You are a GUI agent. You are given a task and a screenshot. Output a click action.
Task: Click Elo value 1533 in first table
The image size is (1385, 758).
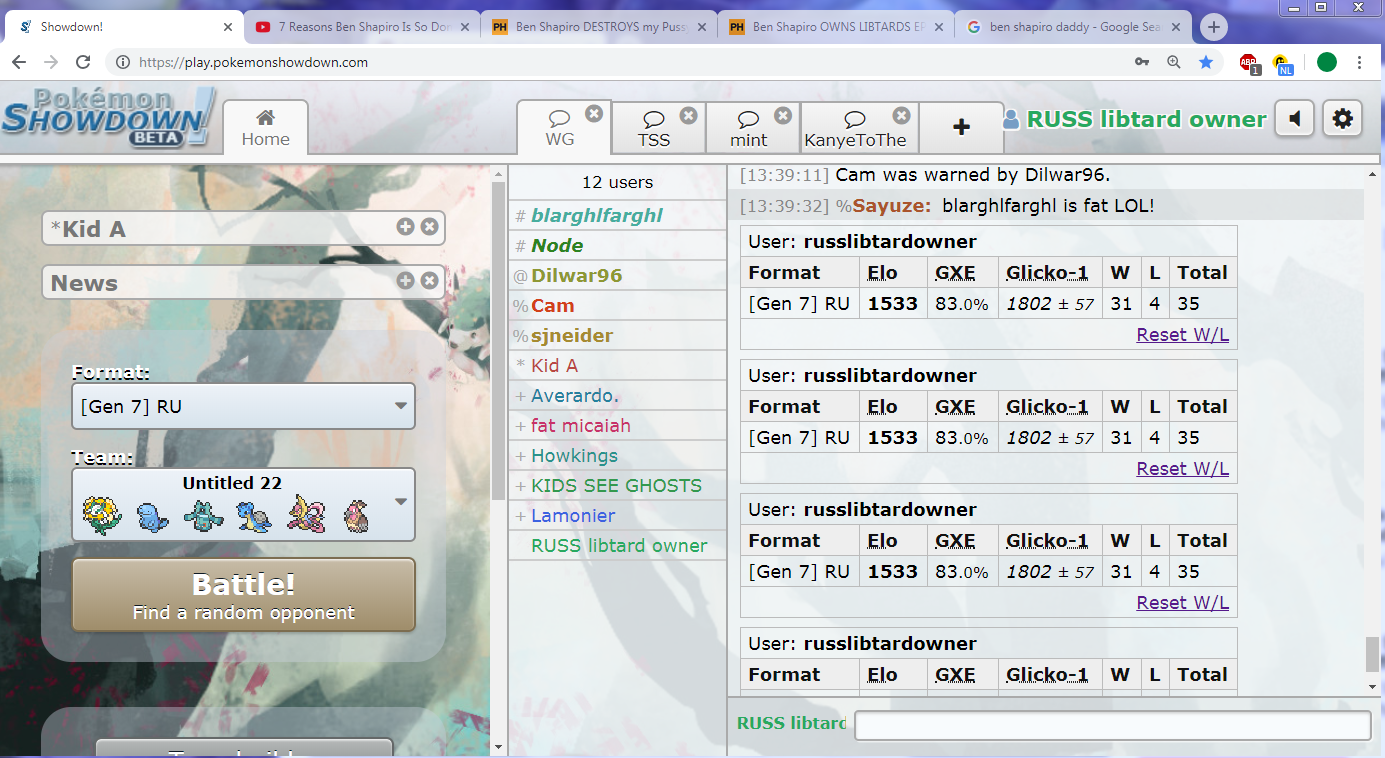892,304
